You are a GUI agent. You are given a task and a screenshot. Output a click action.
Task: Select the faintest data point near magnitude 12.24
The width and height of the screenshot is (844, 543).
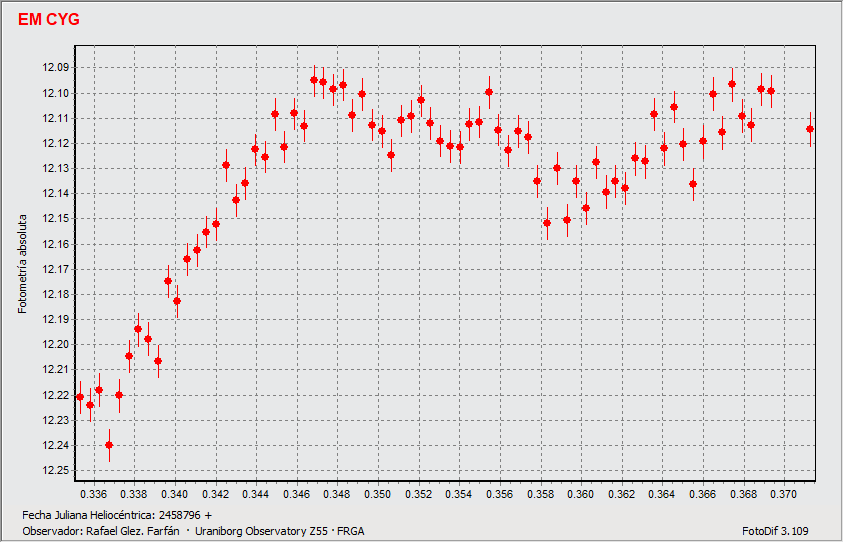point(109,445)
